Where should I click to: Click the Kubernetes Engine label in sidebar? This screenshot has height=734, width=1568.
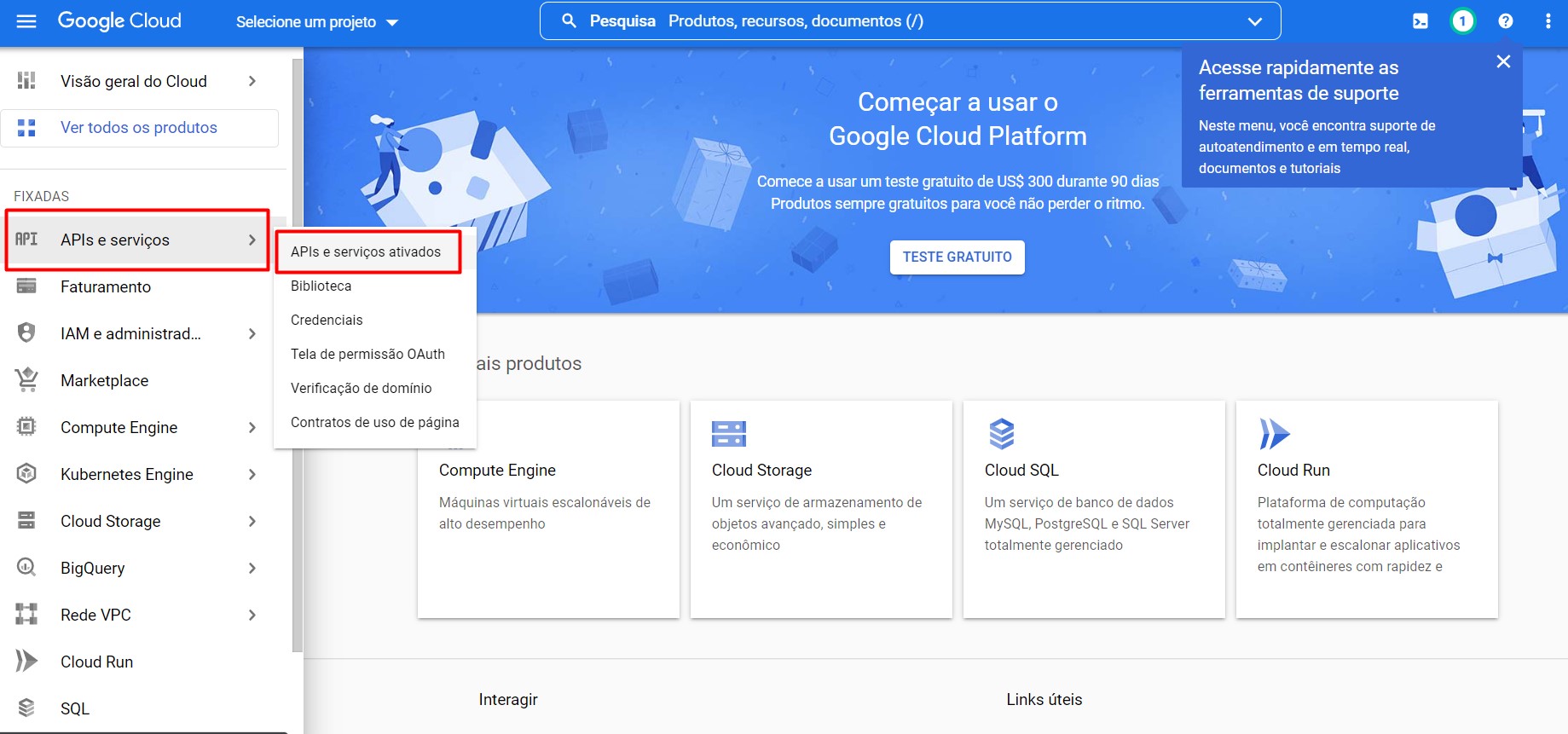point(127,474)
